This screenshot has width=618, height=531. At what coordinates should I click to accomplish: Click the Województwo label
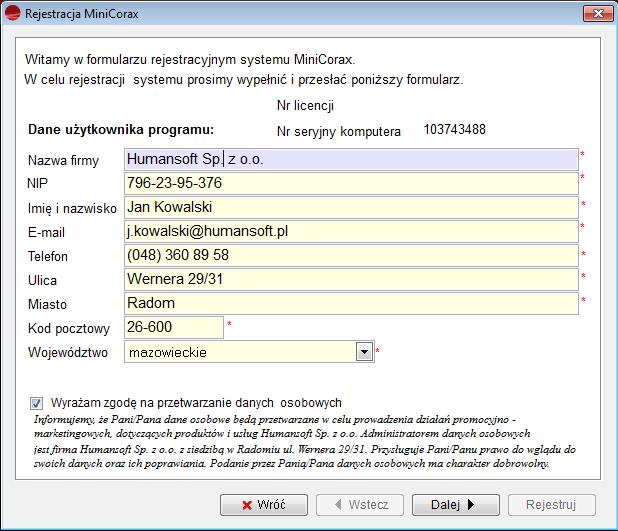(x=68, y=352)
